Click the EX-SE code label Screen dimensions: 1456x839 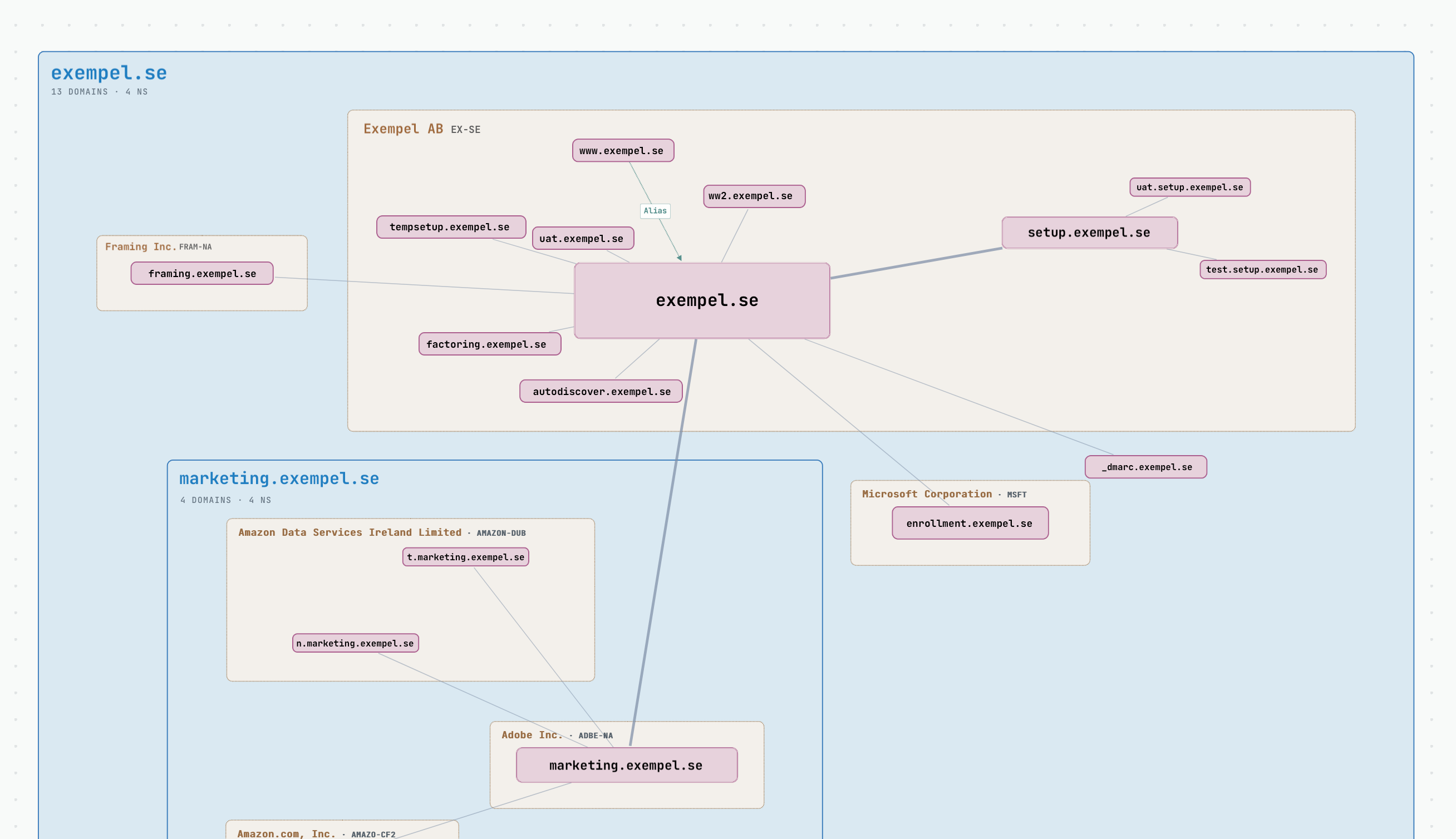click(x=465, y=130)
